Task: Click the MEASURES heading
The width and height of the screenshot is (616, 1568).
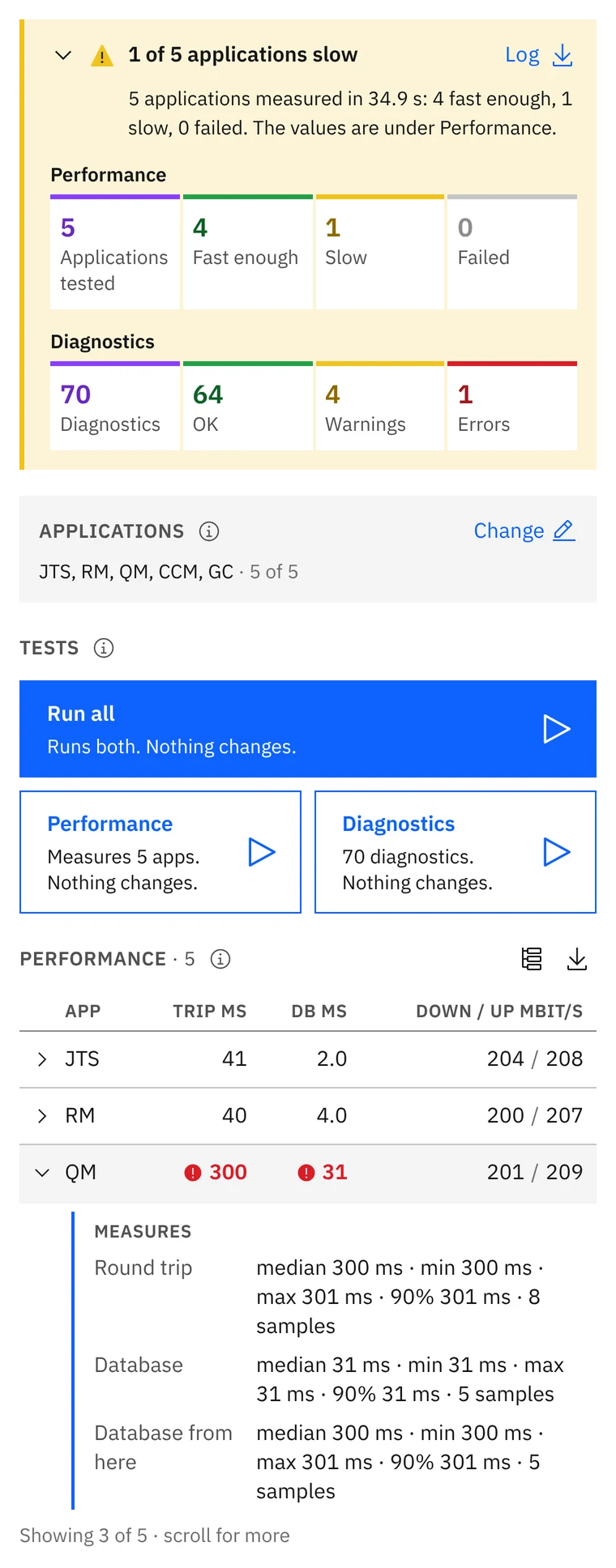Action: click(143, 1232)
